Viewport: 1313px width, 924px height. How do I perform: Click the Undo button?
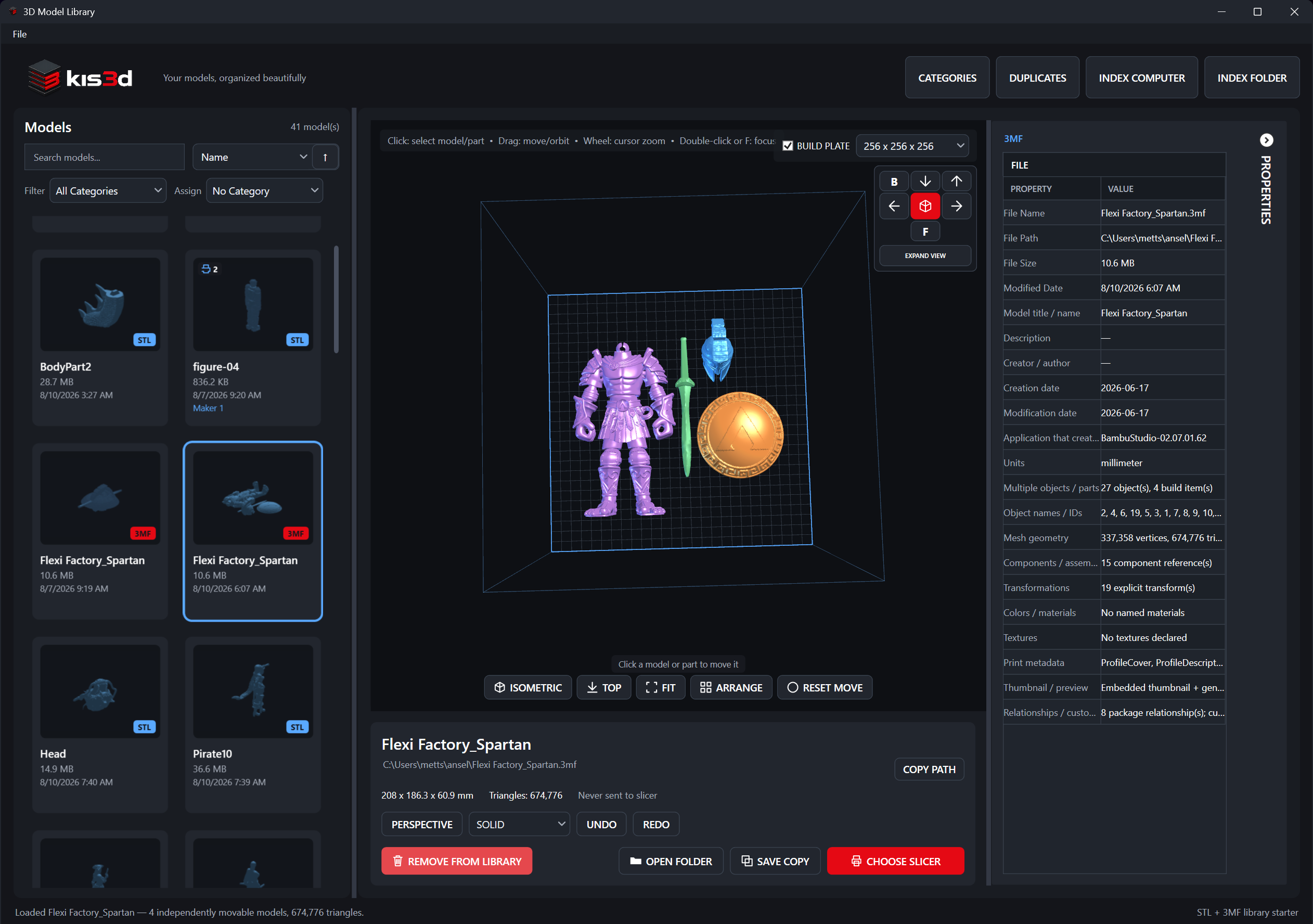(x=601, y=824)
